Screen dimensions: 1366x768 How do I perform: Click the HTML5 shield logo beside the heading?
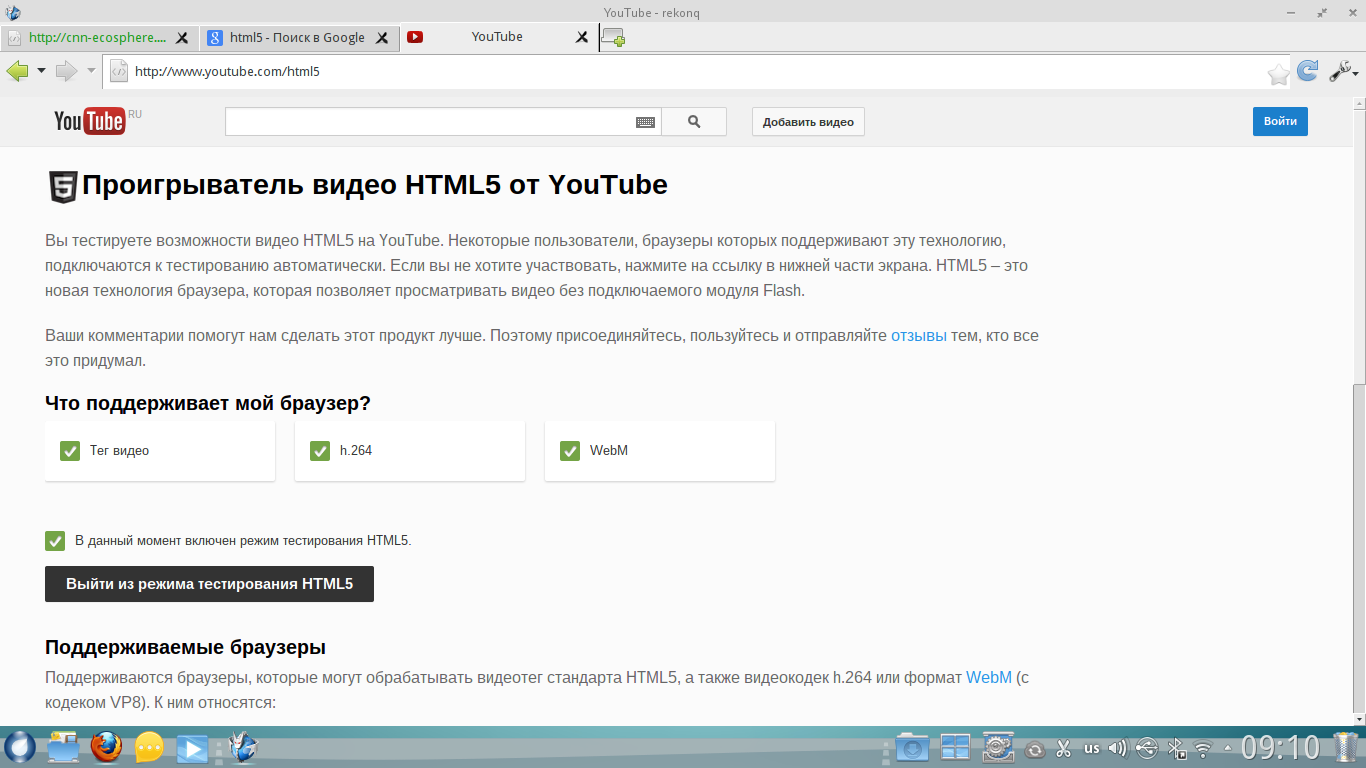63,187
